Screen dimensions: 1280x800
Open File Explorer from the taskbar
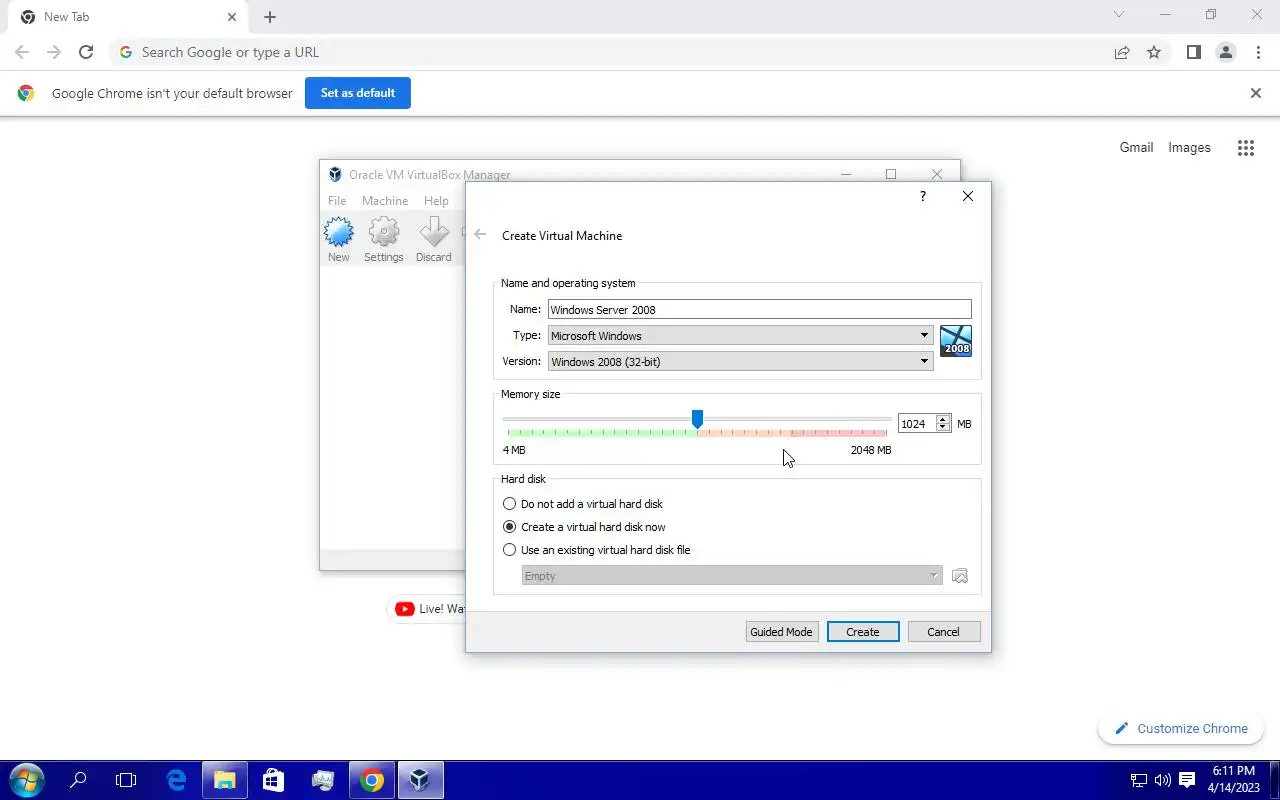click(x=225, y=780)
